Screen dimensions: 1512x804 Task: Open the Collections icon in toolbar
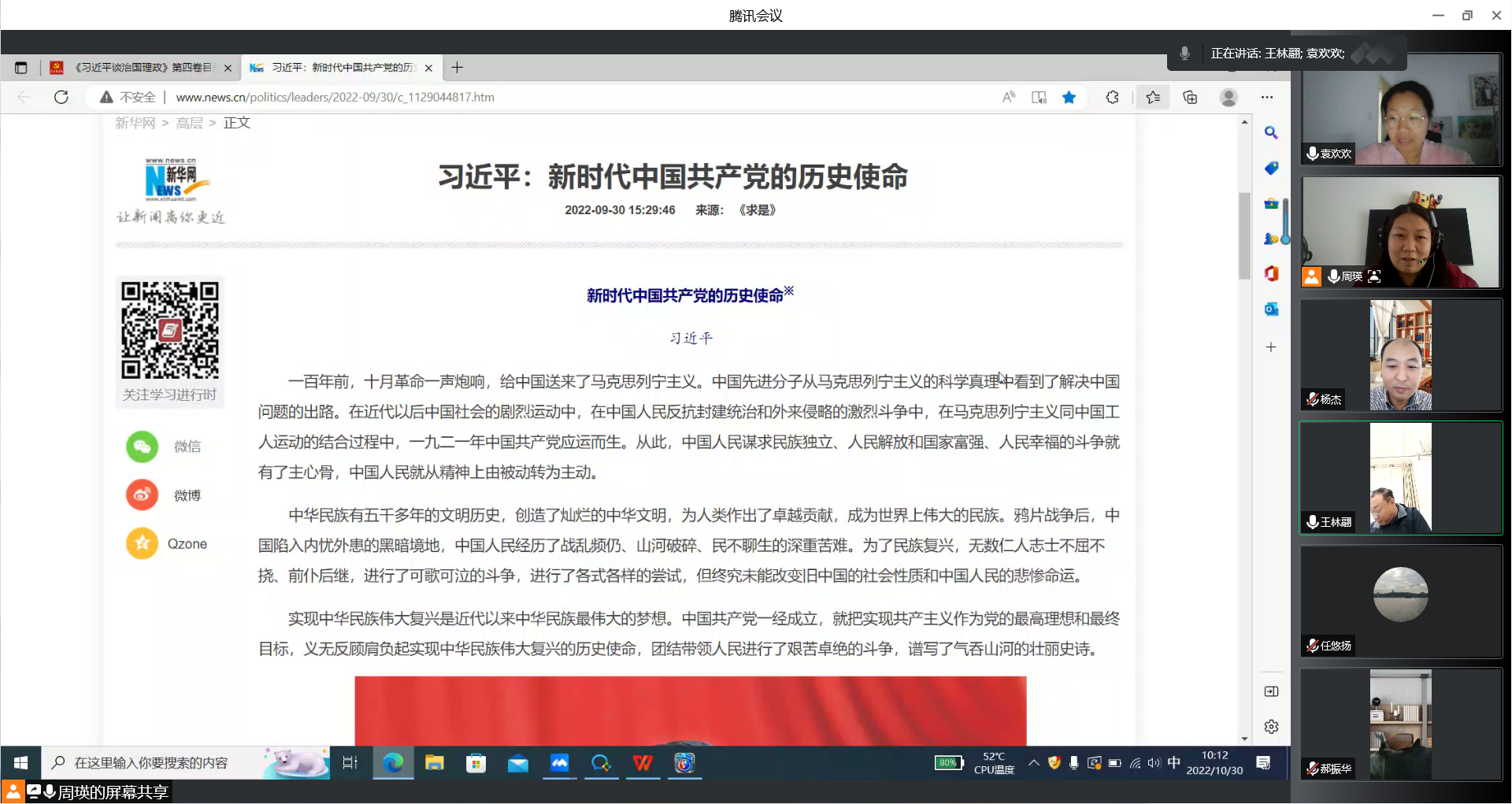coord(1190,97)
